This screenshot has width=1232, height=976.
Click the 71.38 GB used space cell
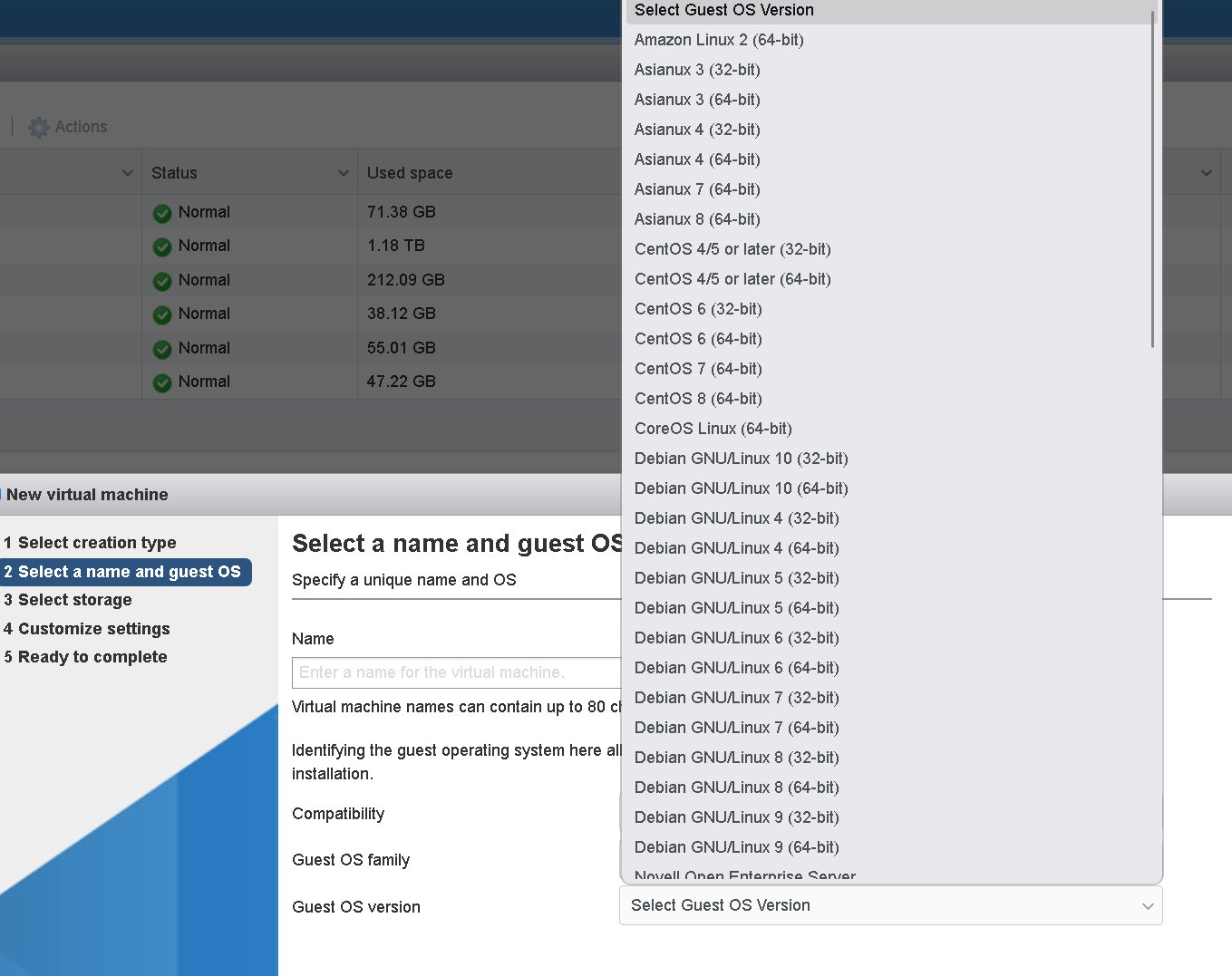click(x=402, y=212)
